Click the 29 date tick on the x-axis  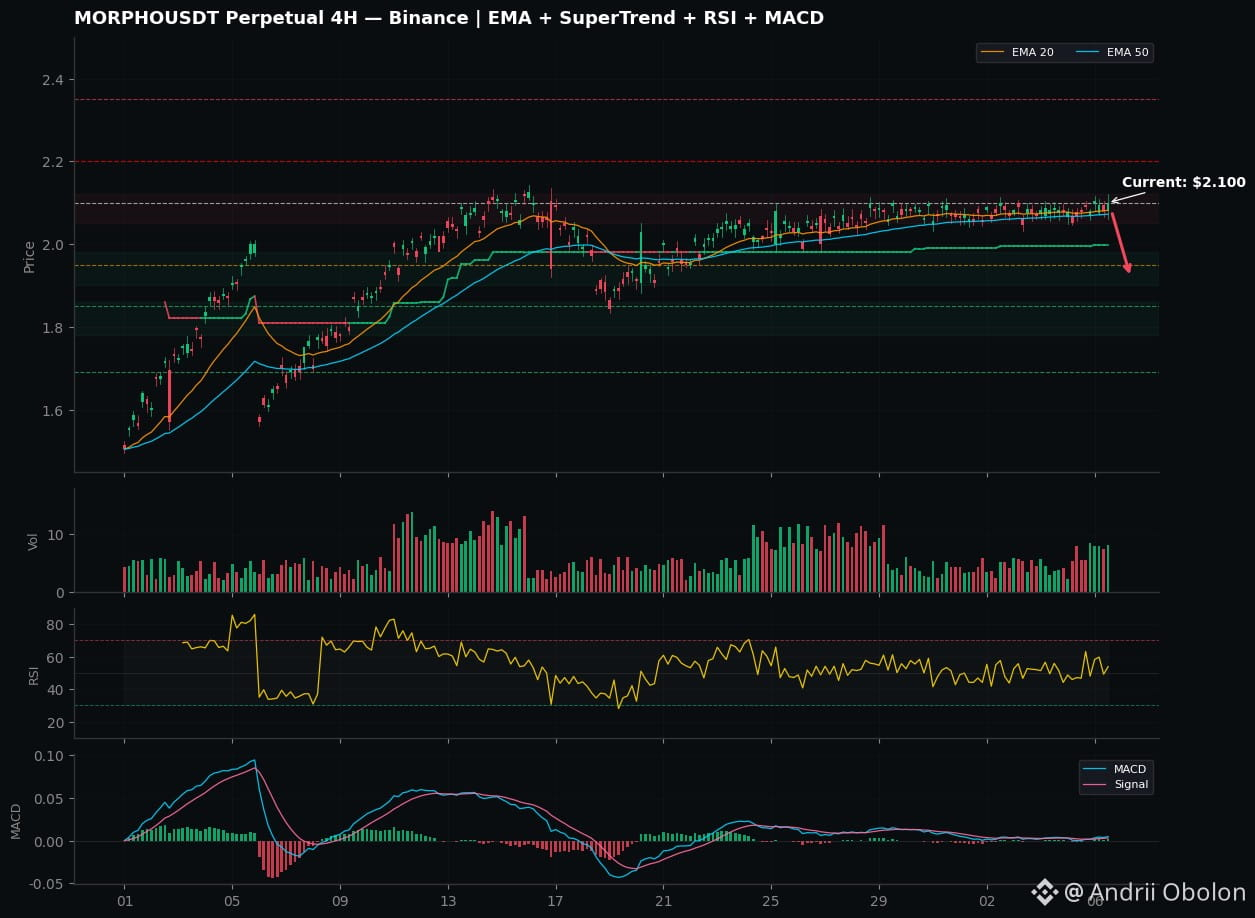(880, 902)
